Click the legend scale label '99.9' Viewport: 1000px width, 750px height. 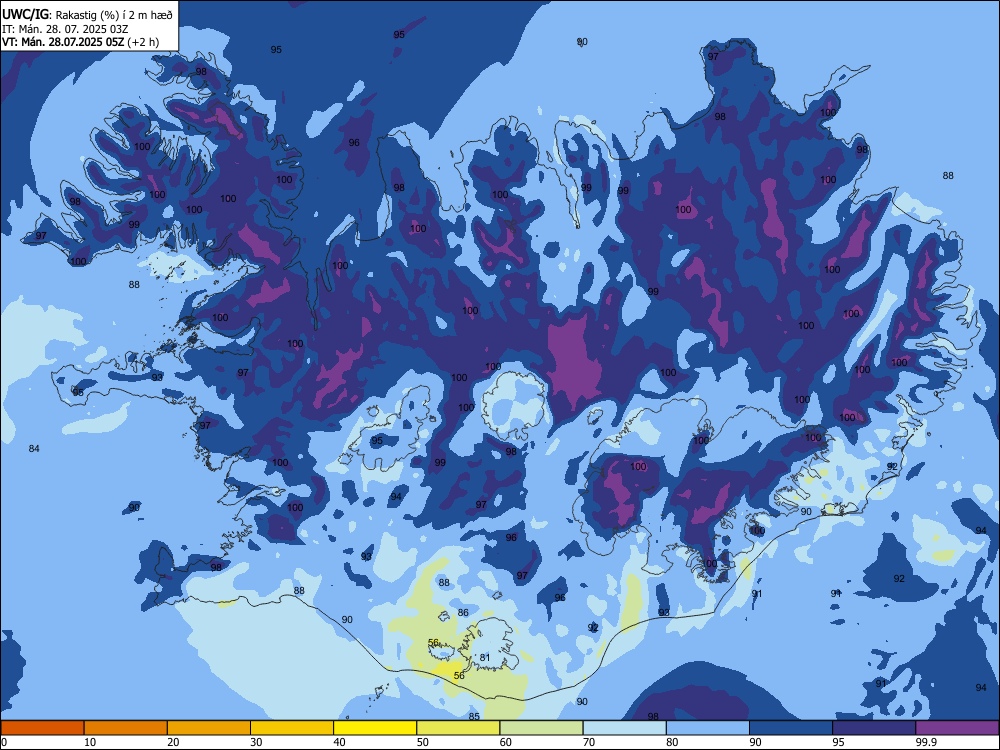pos(926,742)
